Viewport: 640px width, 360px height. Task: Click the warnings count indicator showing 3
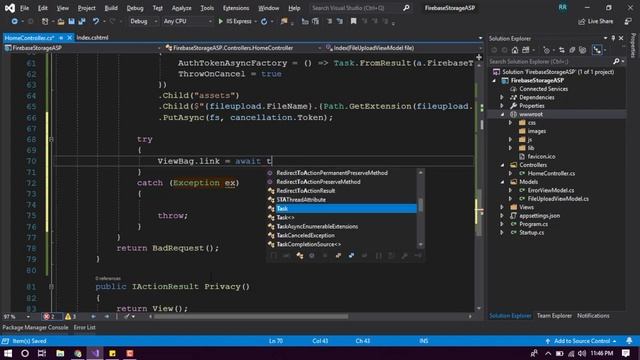click(71, 316)
